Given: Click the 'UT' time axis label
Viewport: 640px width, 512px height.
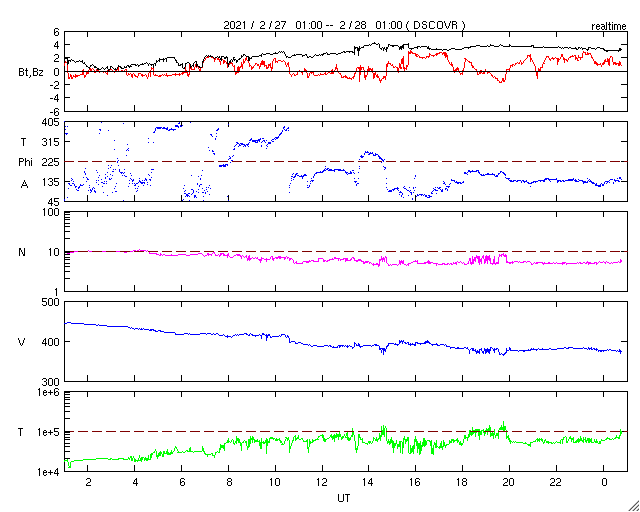Looking at the screenshot, I should [x=344, y=498].
